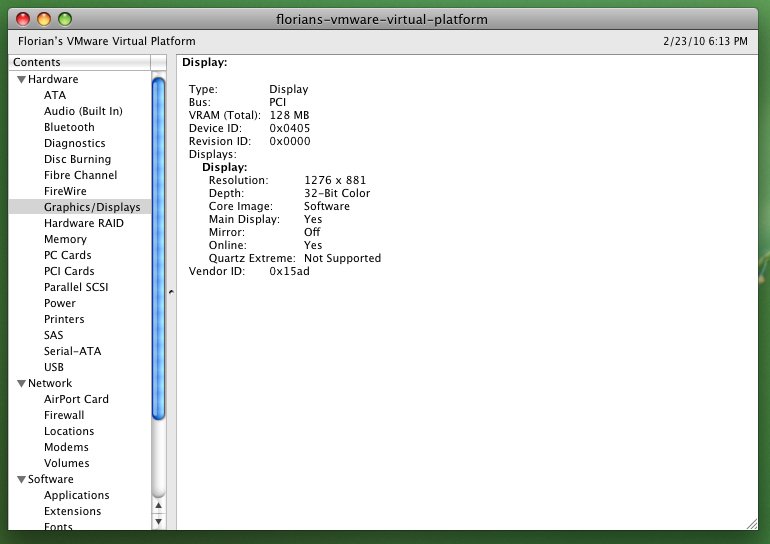
Task: Click the window resize grip corner
Action: 751,523
